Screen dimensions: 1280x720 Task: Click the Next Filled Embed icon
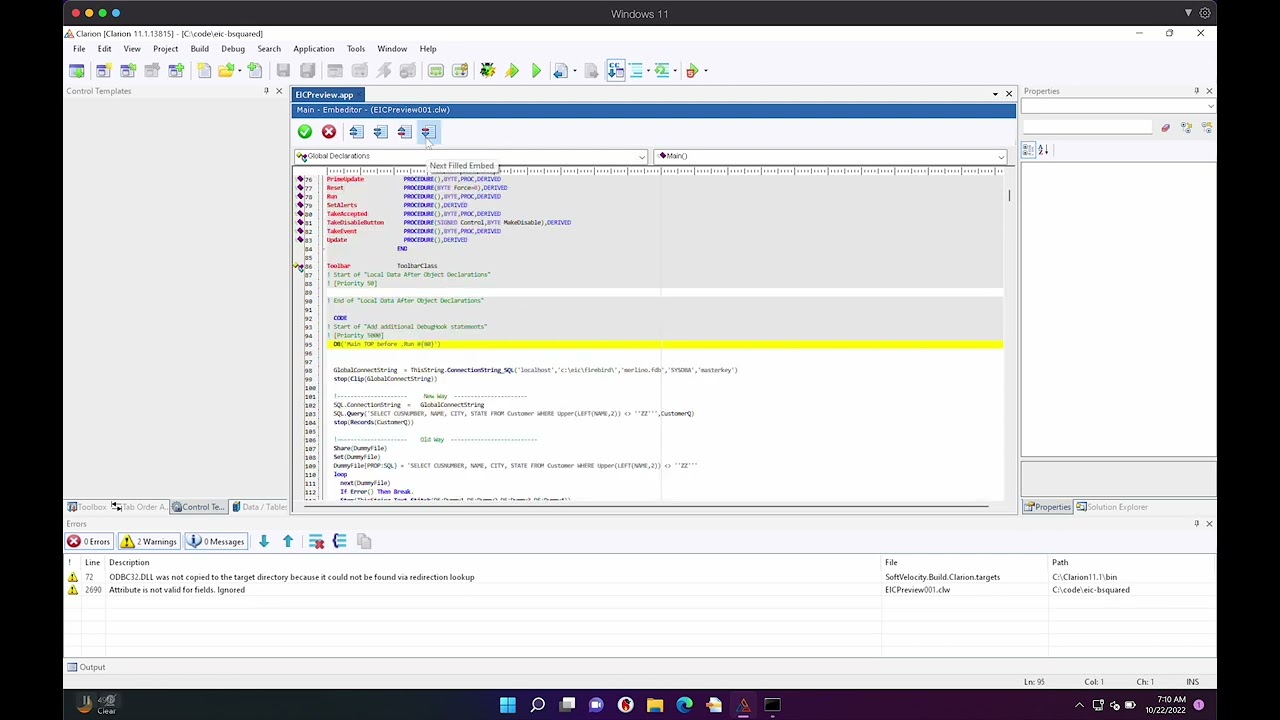click(427, 132)
